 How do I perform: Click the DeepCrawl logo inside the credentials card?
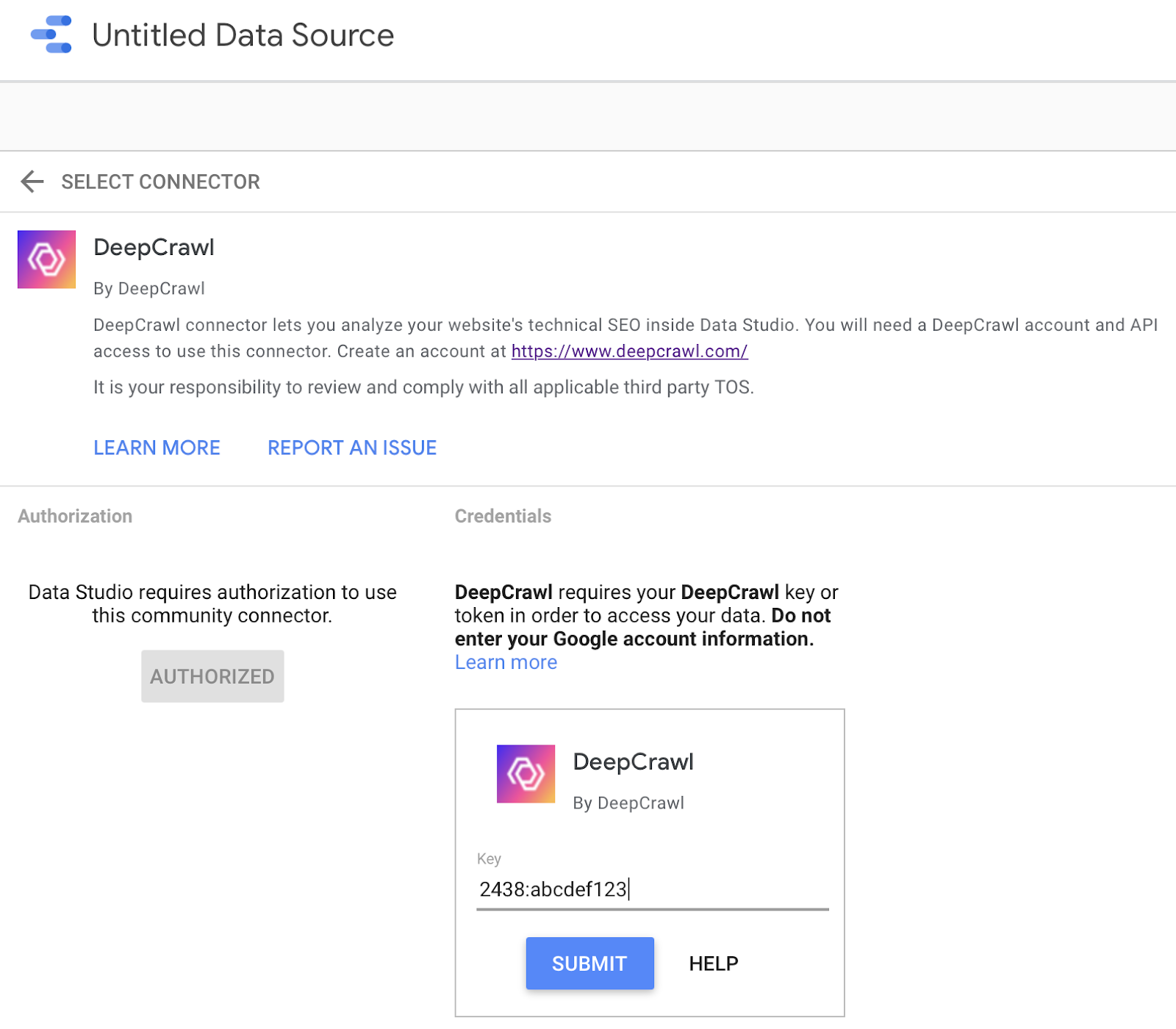(525, 774)
